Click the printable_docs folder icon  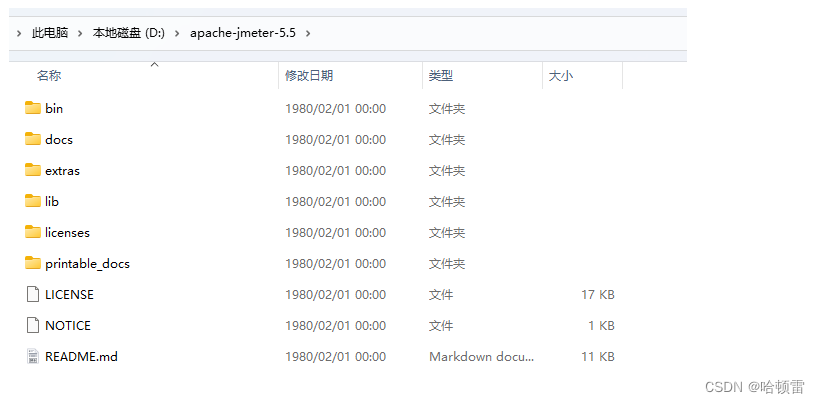point(33,263)
